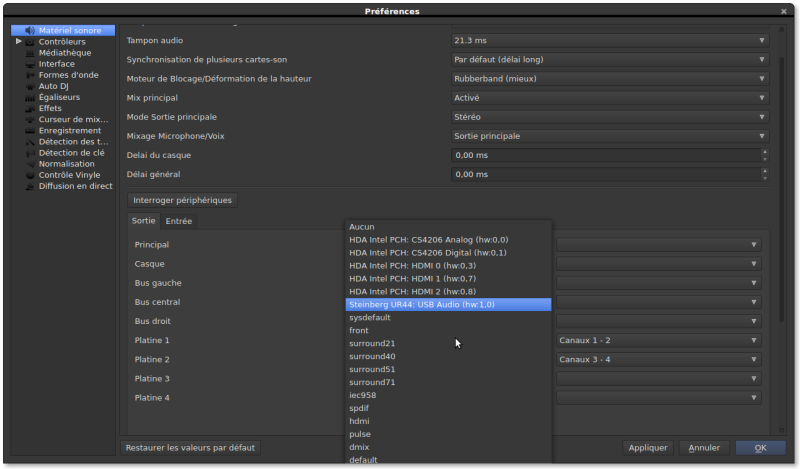Click the Appliquer button

click(646, 448)
